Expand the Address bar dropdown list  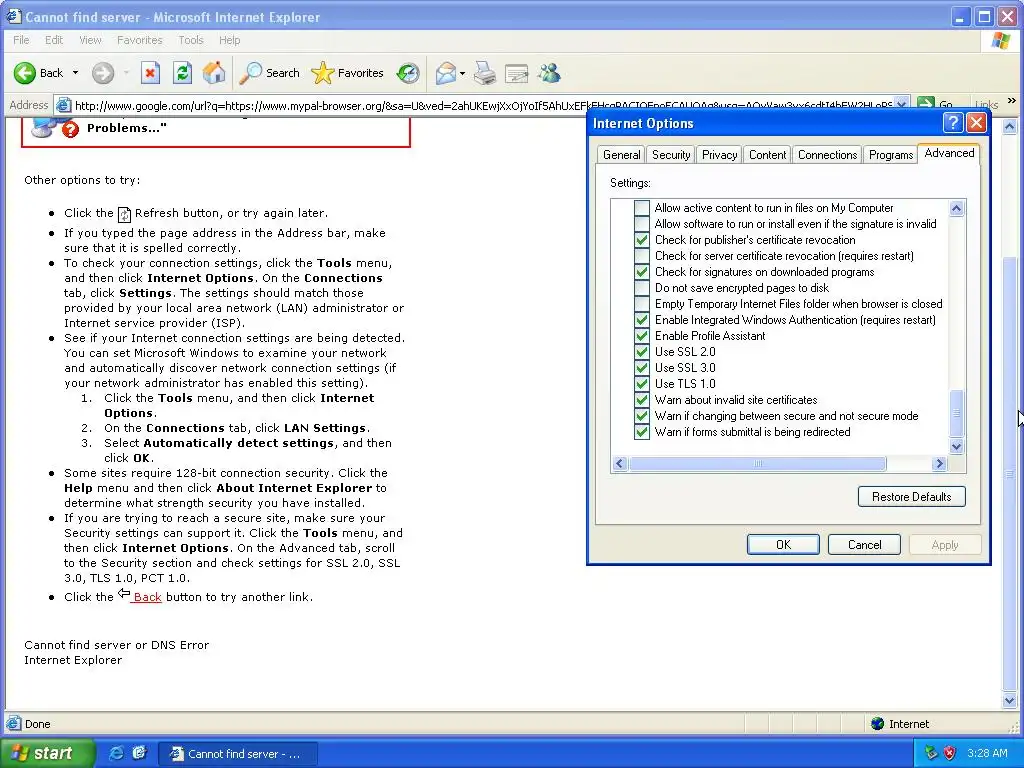tap(902, 104)
